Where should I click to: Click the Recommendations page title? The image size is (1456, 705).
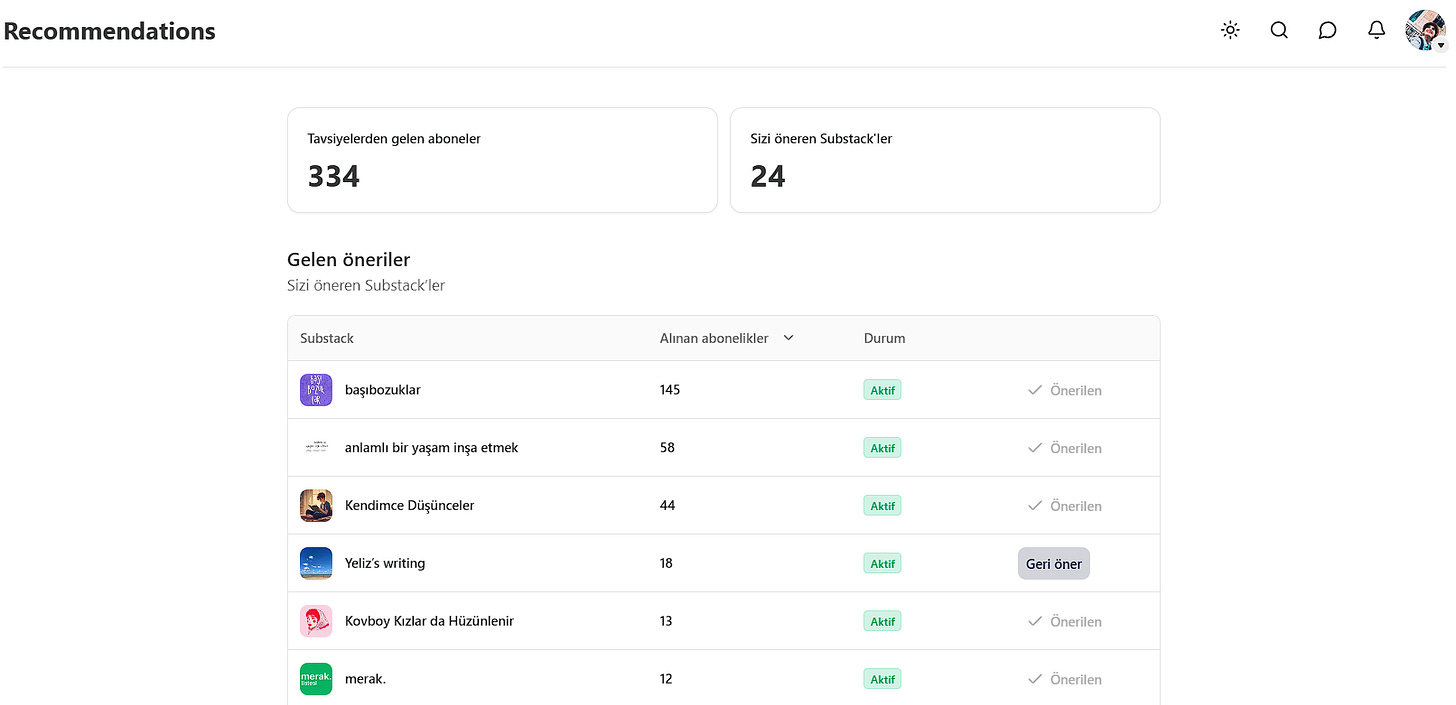pyautogui.click(x=109, y=31)
